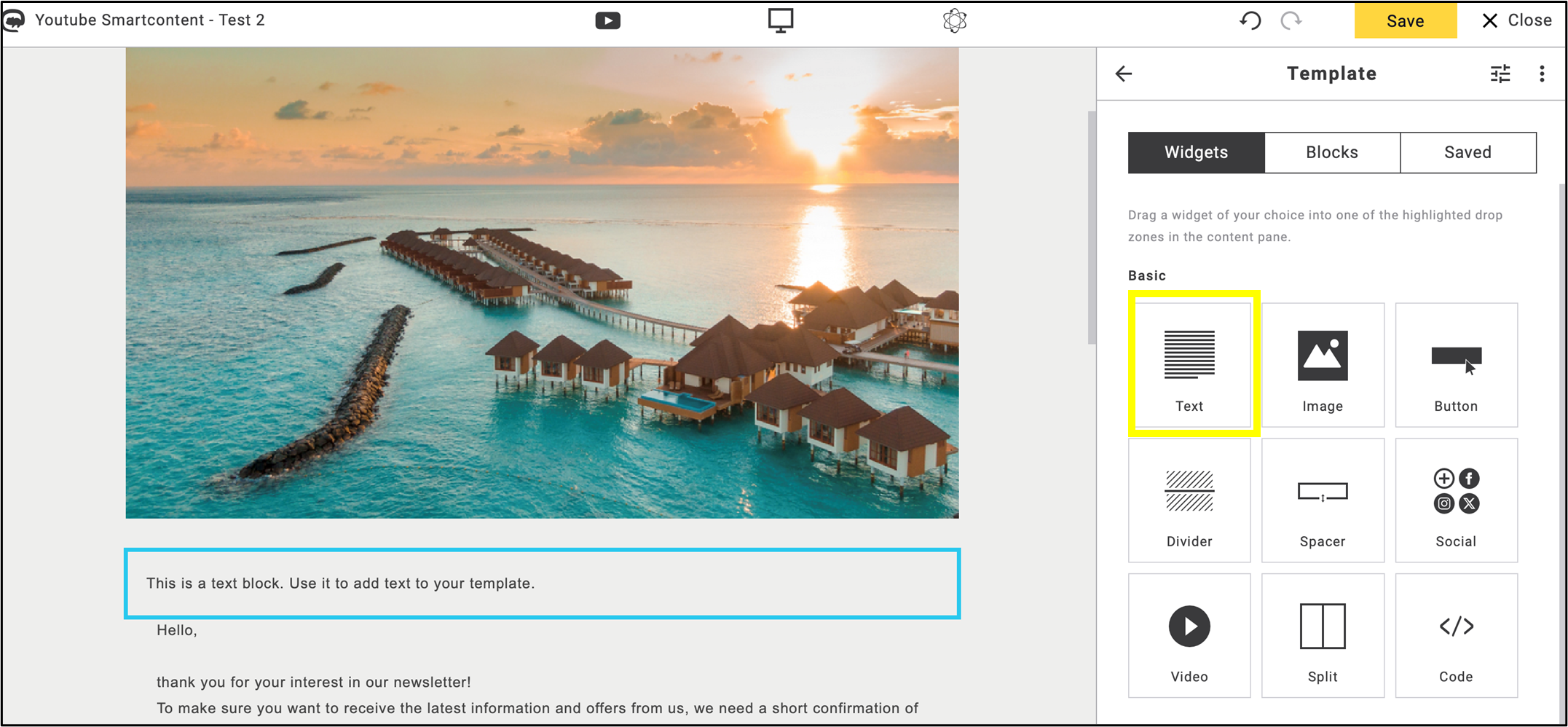This screenshot has height=727, width=1568.
Task: Click the atom-shaped smart content icon
Action: pos(955,20)
